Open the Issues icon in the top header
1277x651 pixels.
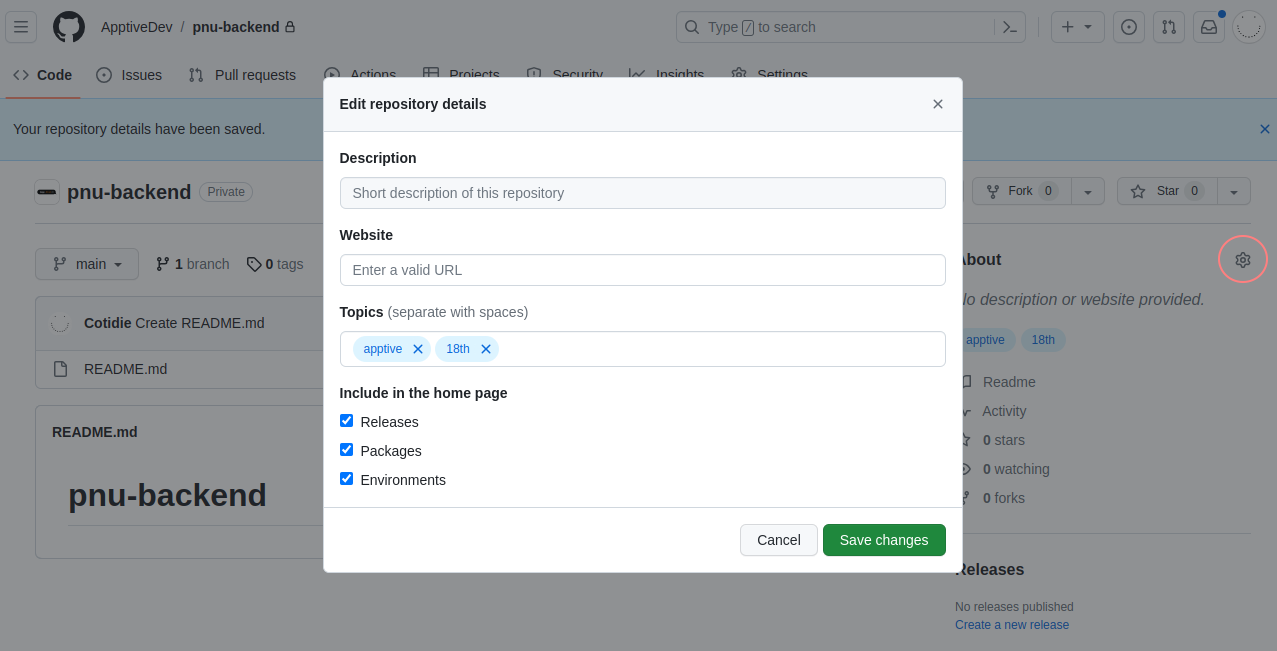tap(1129, 27)
